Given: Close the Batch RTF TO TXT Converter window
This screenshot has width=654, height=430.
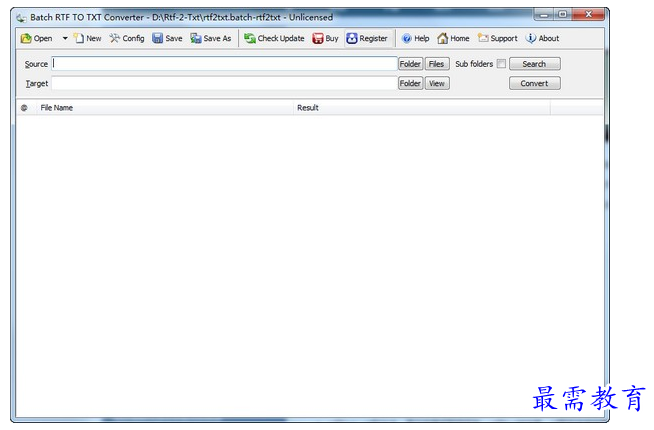Looking at the screenshot, I should pyautogui.click(x=589, y=15).
